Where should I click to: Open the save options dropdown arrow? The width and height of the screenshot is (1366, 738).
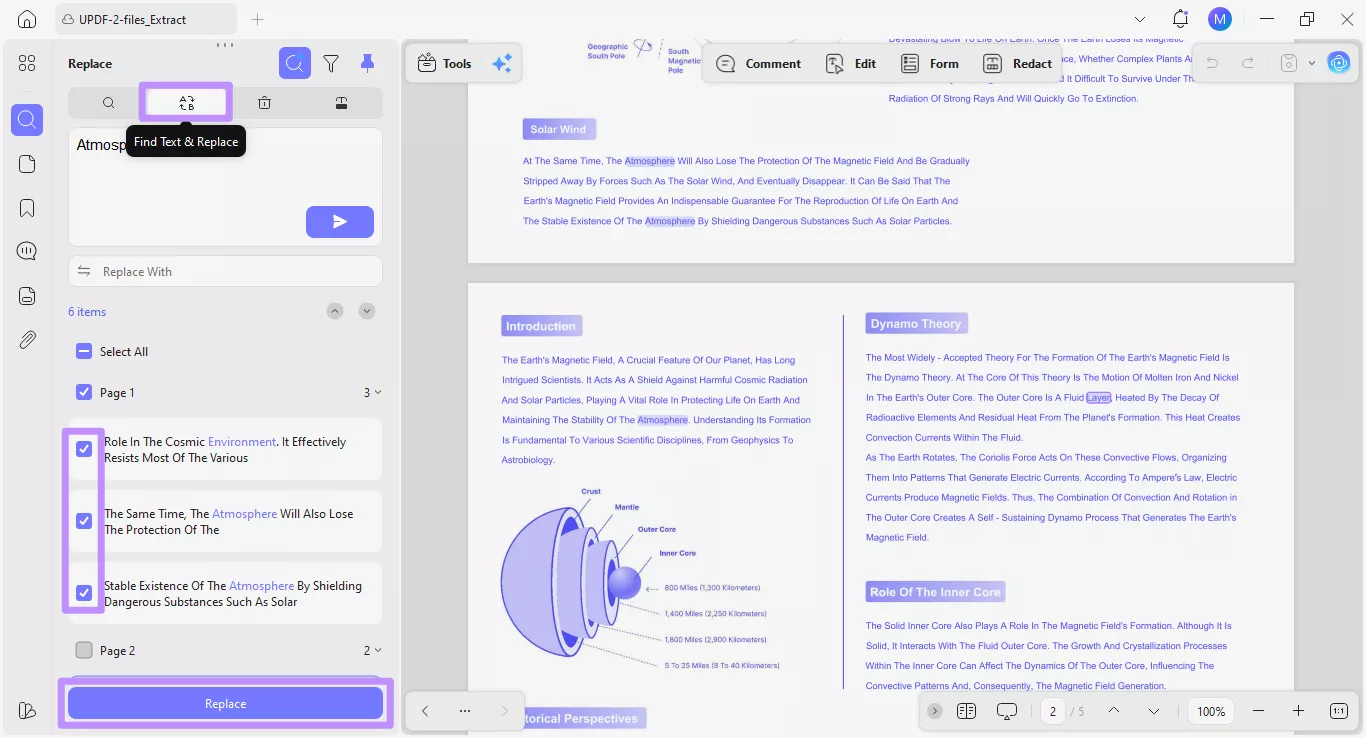(1312, 63)
